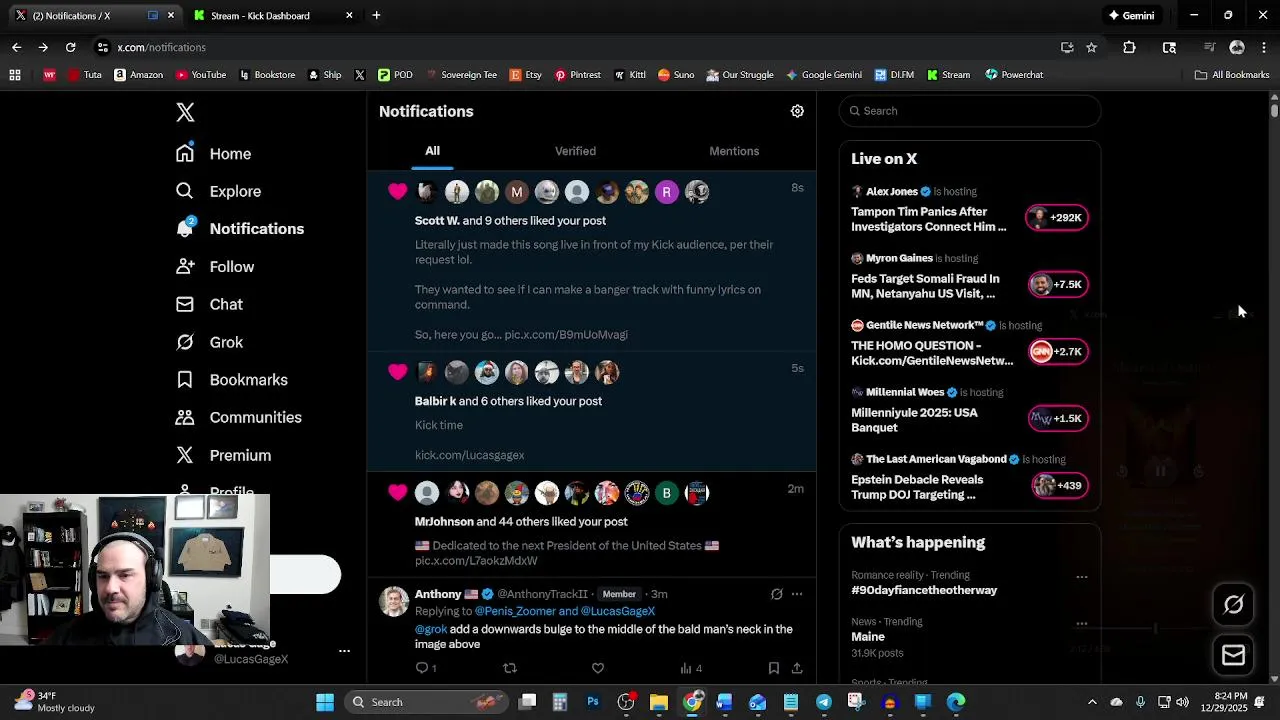
Task: Click @Penis_Zoomer mention in reply
Action: point(514,611)
